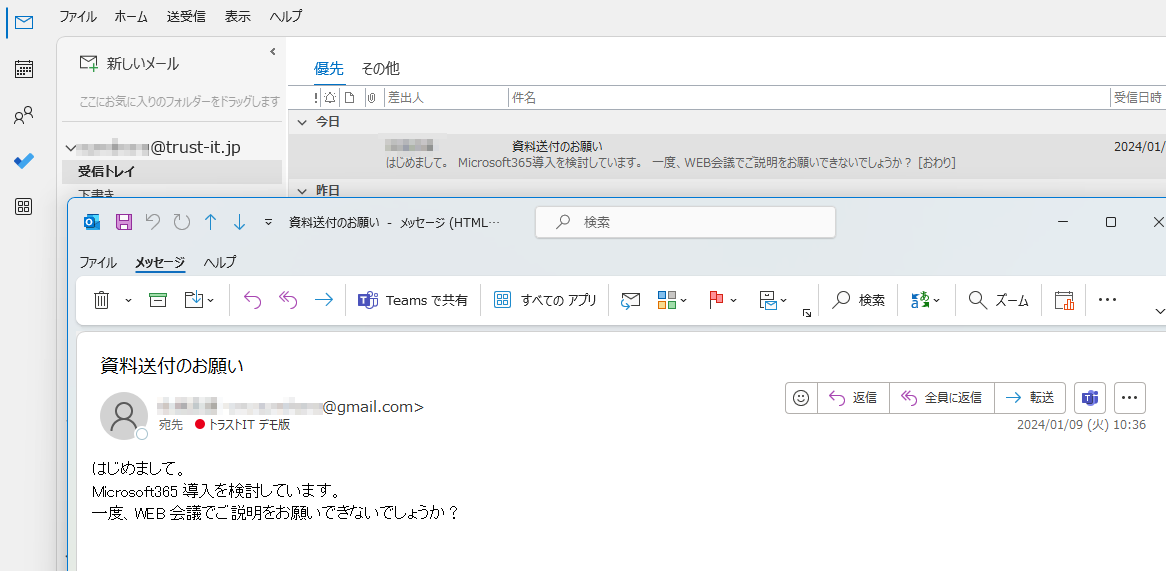Toggle the mark read/unread envelope icon
The image size is (1166, 571).
(x=630, y=300)
